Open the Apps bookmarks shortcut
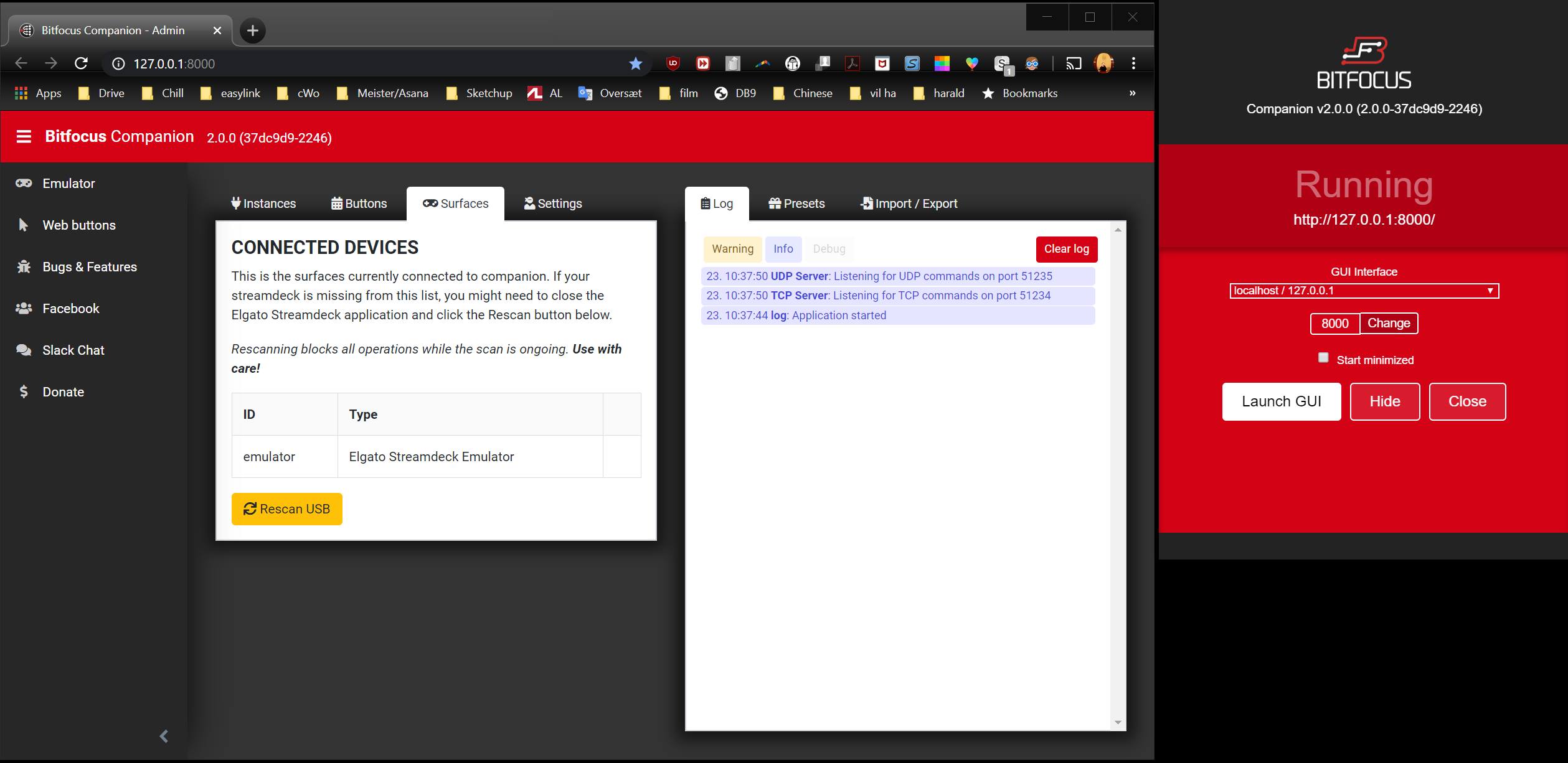 click(38, 93)
